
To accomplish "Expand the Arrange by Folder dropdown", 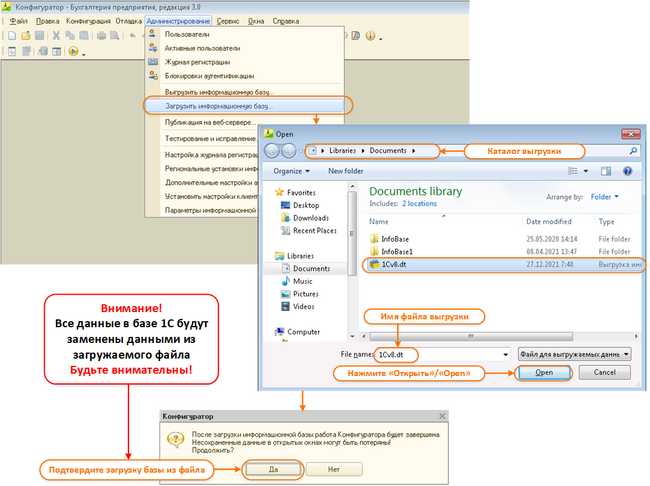I will 604,197.
